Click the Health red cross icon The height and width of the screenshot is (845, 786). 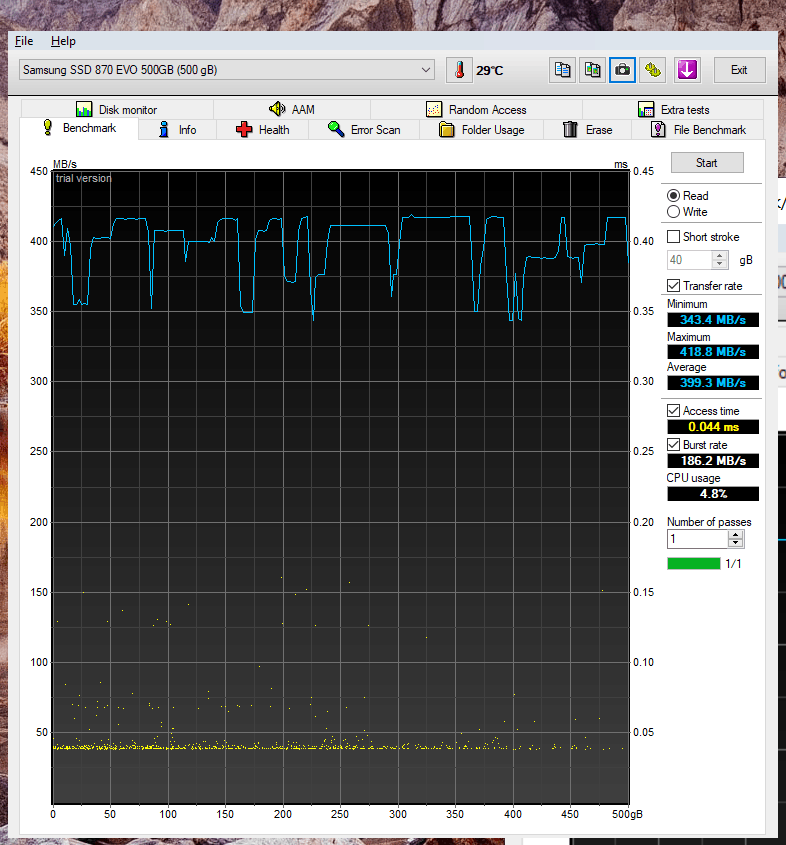click(244, 129)
